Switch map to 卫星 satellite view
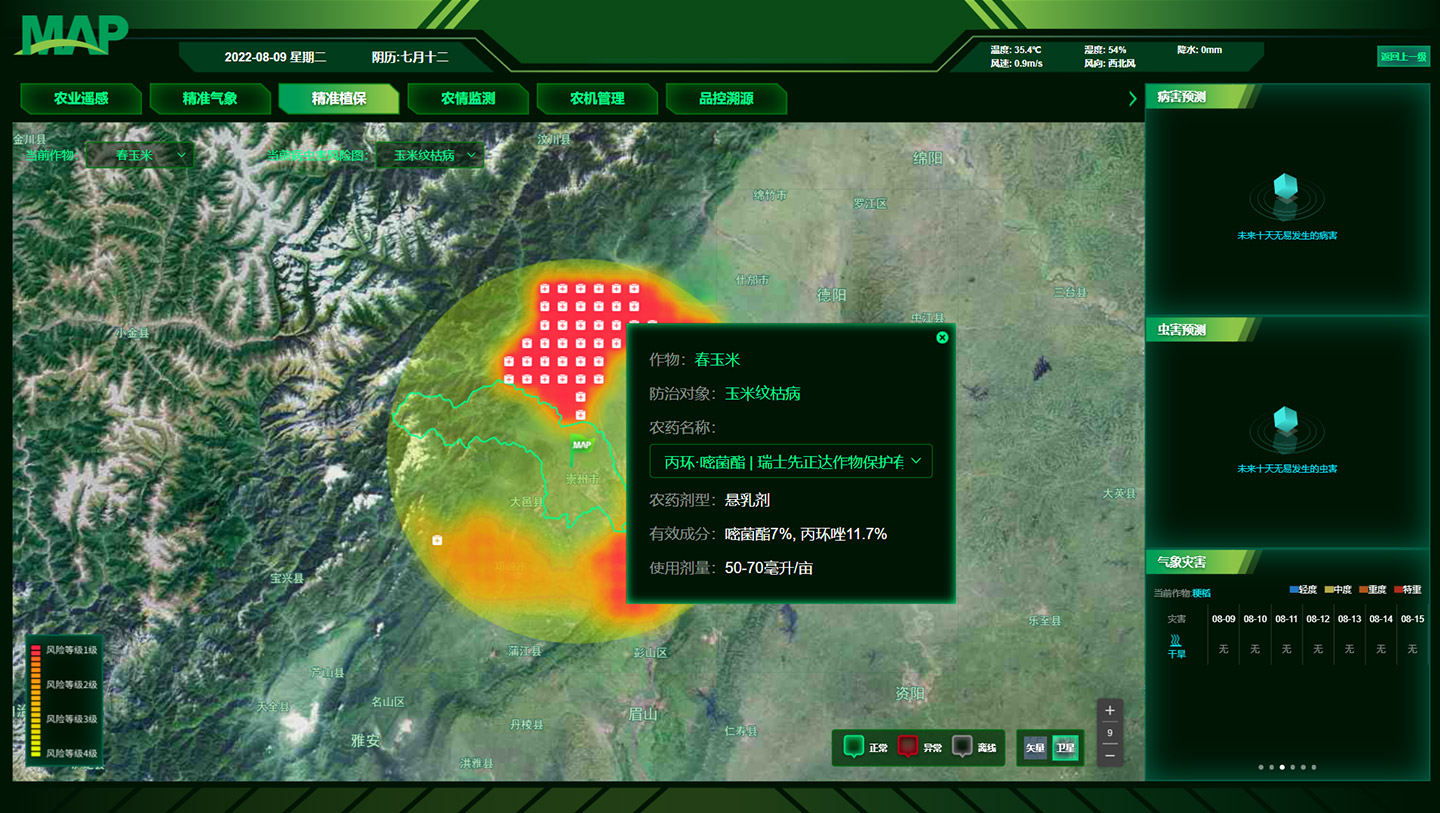1440x813 pixels. [1066, 747]
